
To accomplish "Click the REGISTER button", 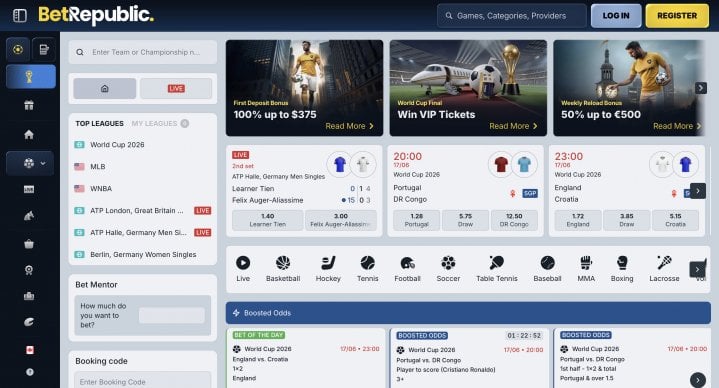I will click(x=677, y=16).
